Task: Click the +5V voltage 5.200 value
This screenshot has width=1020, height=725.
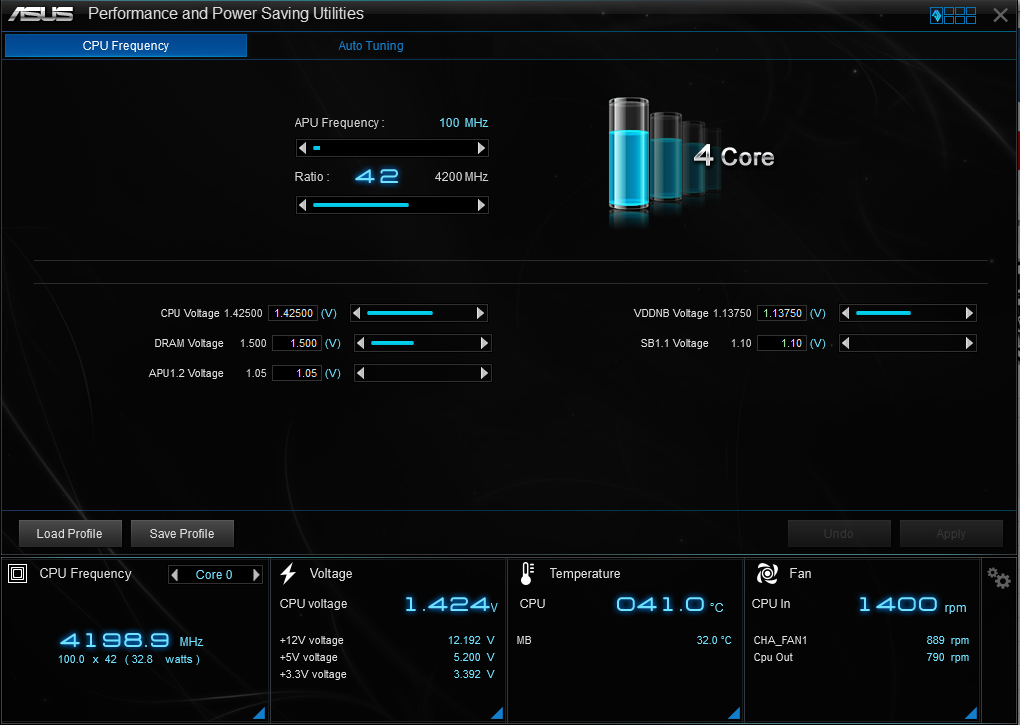Action: pos(474,657)
